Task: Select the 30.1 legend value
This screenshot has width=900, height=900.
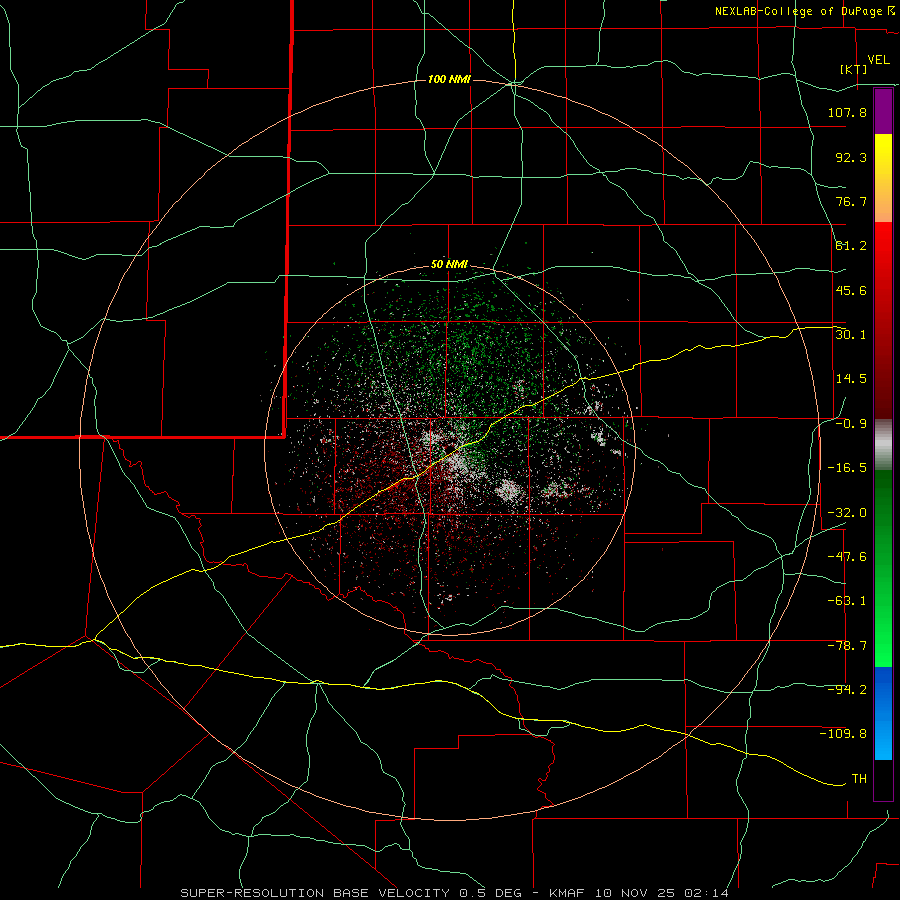Action: (x=851, y=334)
